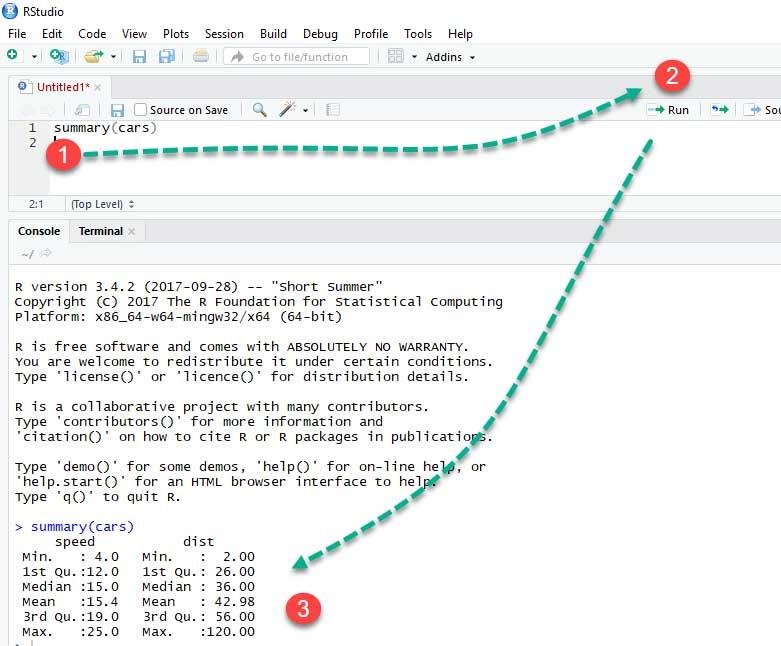Image resolution: width=781 pixels, height=646 pixels.
Task: Click the Show in new window icon
Action: [82, 110]
